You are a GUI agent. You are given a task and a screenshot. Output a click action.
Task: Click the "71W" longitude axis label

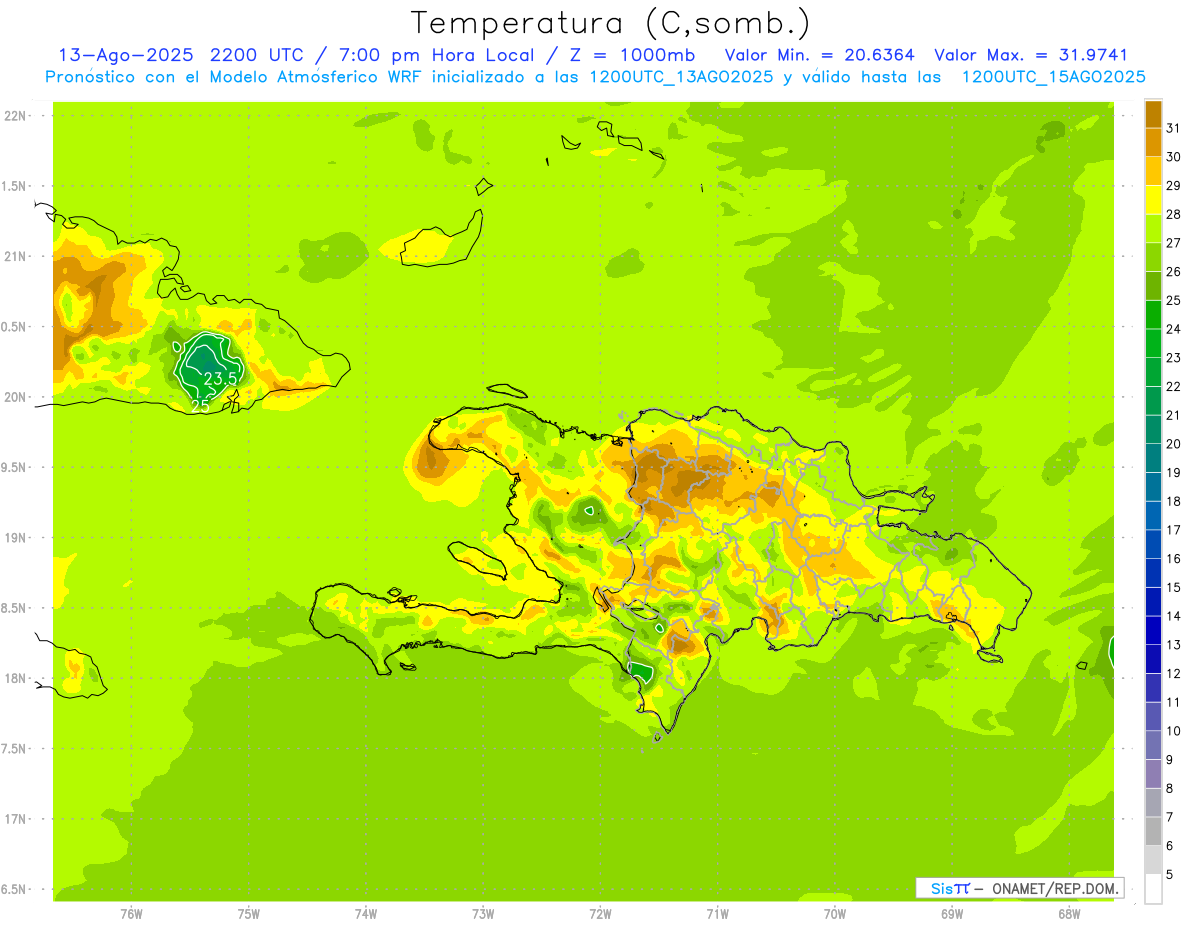coord(717,914)
